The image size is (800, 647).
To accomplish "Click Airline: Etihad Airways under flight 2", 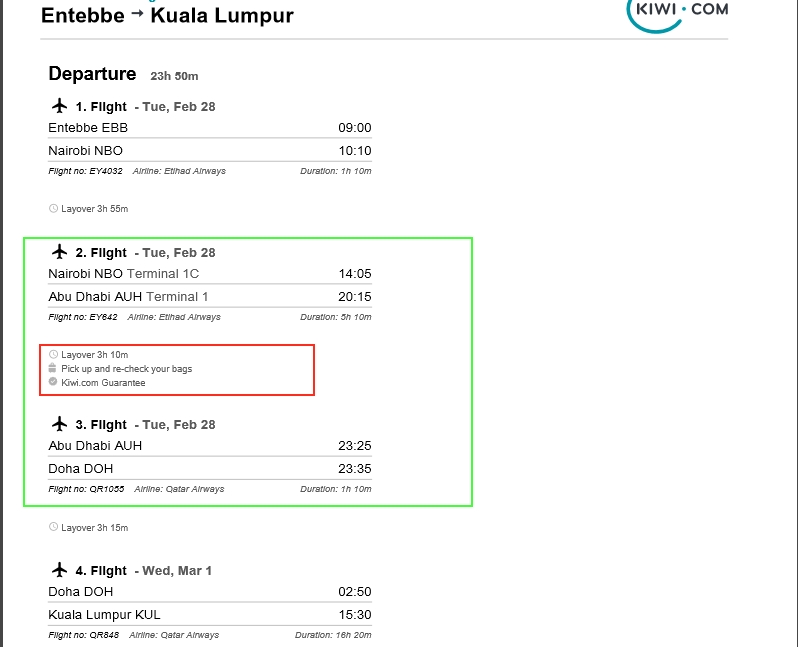I will (x=174, y=317).
